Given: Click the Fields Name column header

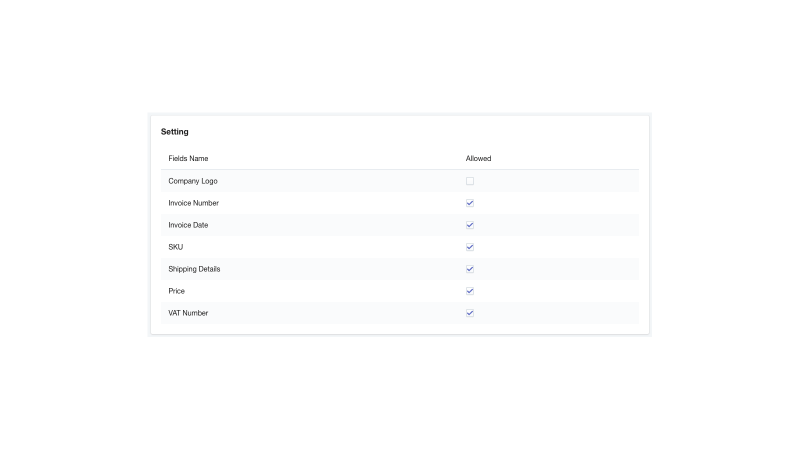Looking at the screenshot, I should pyautogui.click(x=188, y=159).
